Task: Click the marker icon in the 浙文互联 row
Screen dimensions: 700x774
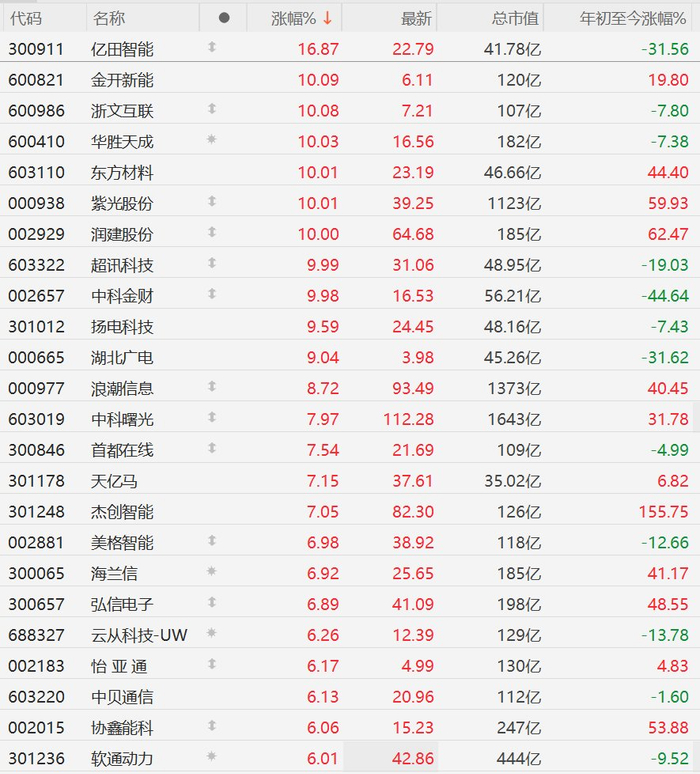Action: coord(212,109)
